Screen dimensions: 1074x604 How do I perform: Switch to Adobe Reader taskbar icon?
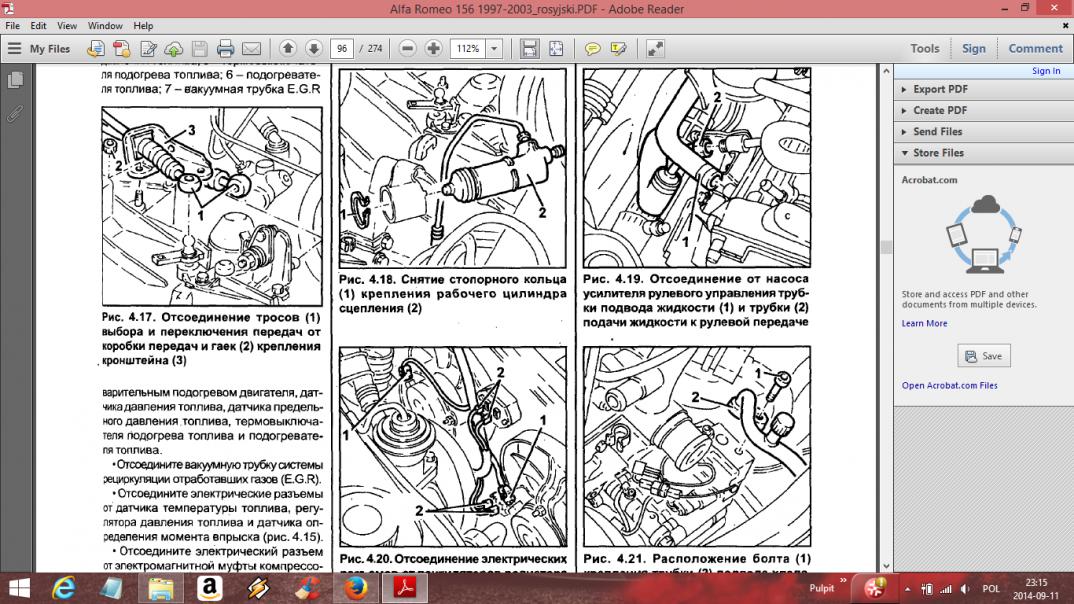pyautogui.click(x=405, y=588)
